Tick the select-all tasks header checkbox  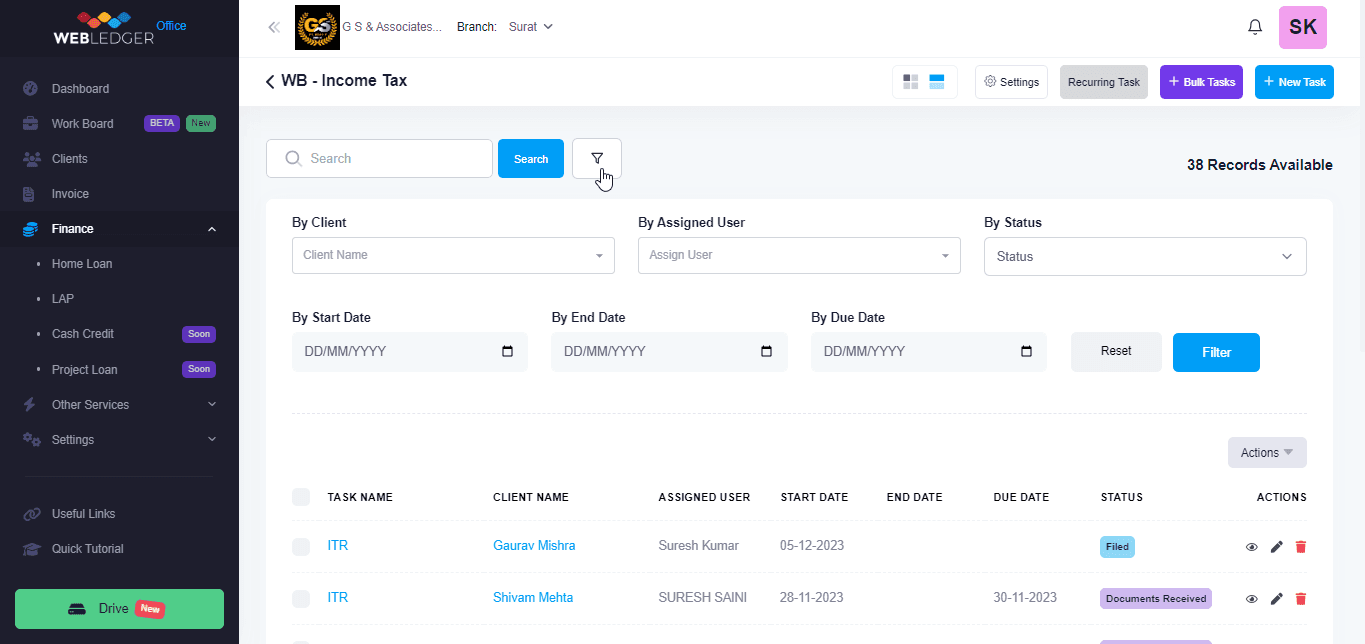301,497
